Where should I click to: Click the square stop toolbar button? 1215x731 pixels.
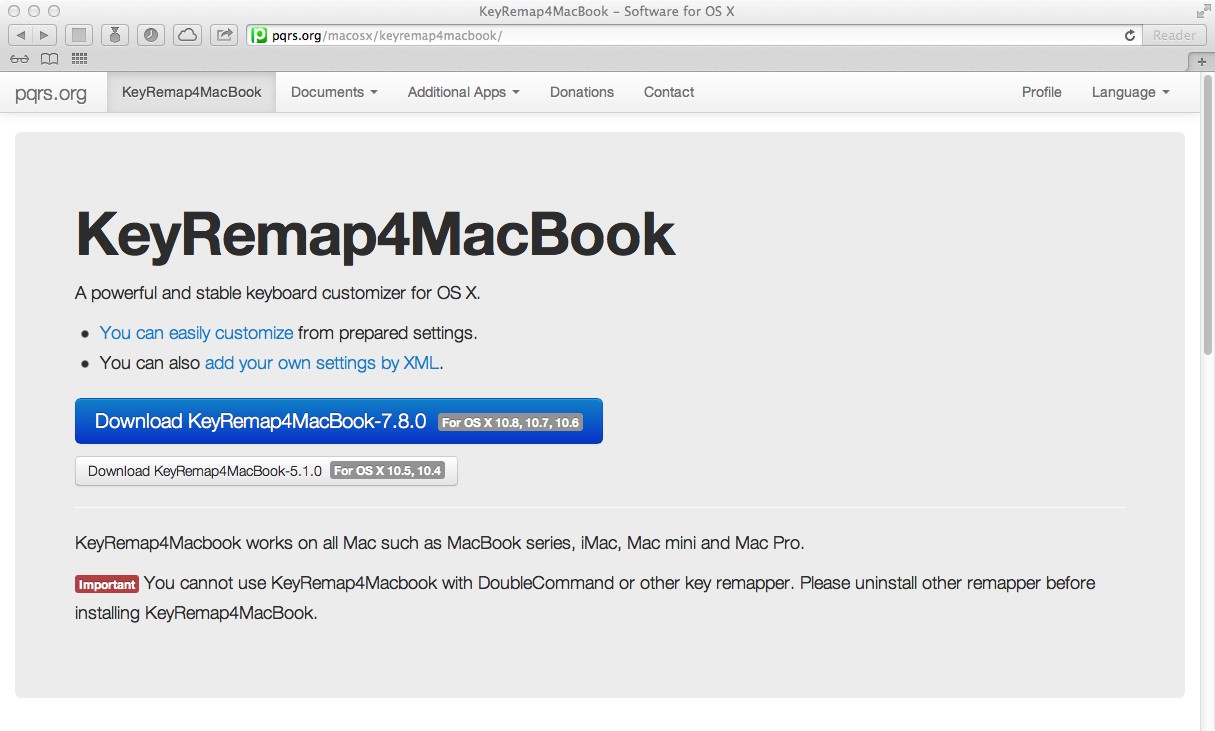click(x=79, y=35)
